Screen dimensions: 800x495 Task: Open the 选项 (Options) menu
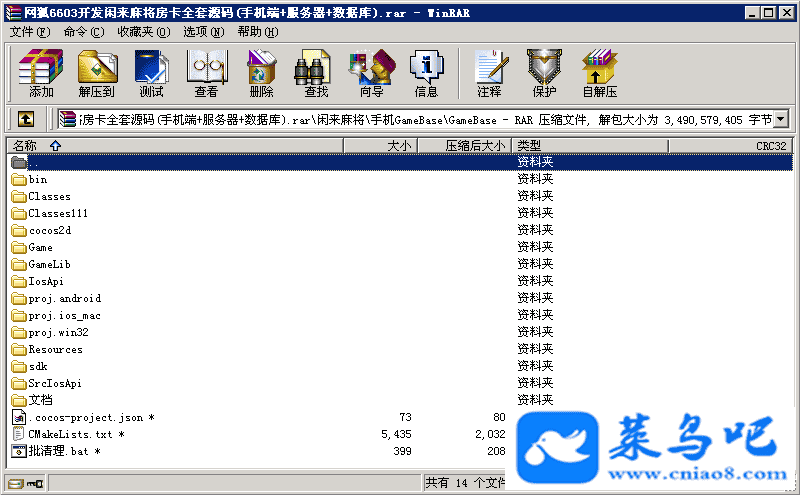click(x=204, y=32)
